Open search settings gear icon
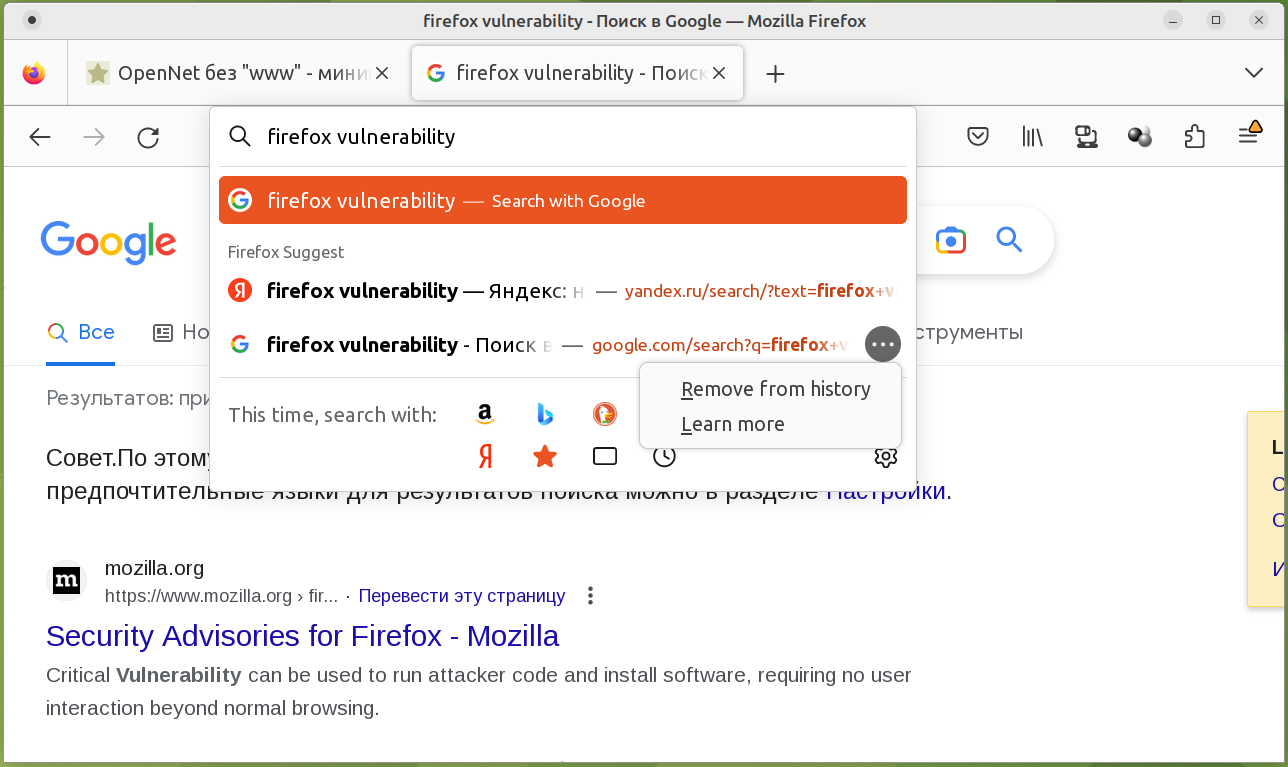 pos(885,457)
